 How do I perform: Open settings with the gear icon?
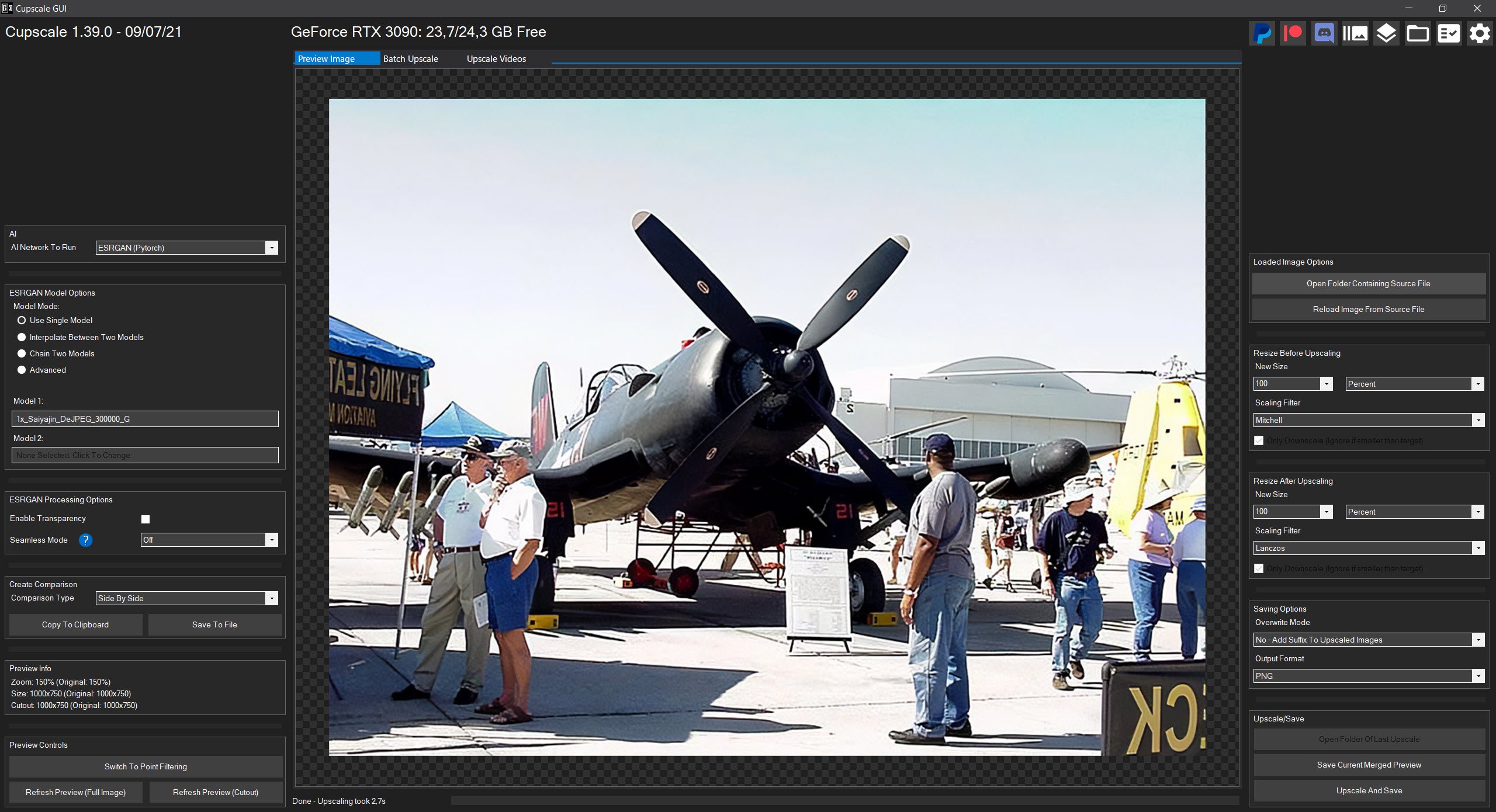point(1480,33)
